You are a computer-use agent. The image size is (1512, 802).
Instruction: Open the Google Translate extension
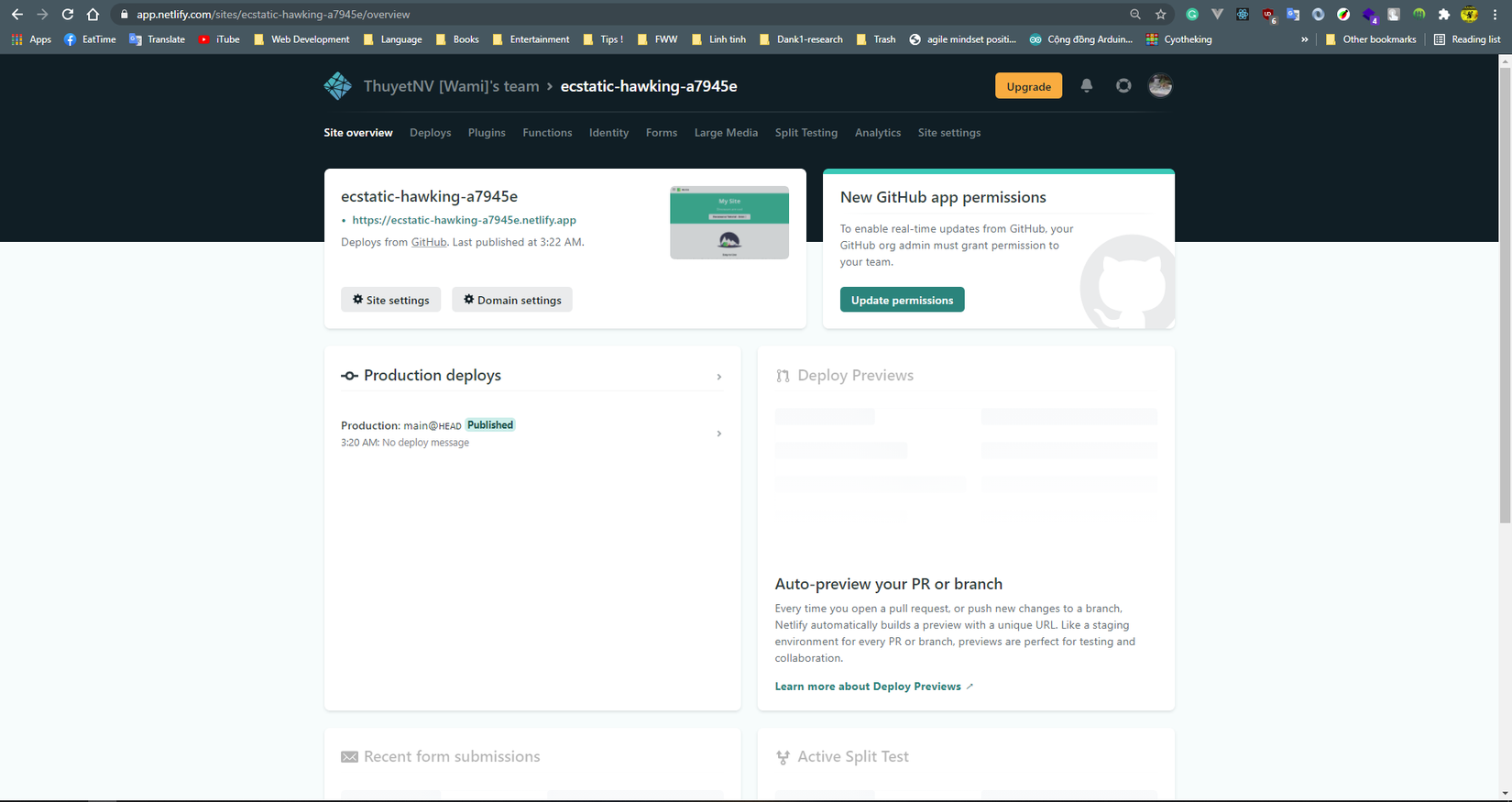1293,15
